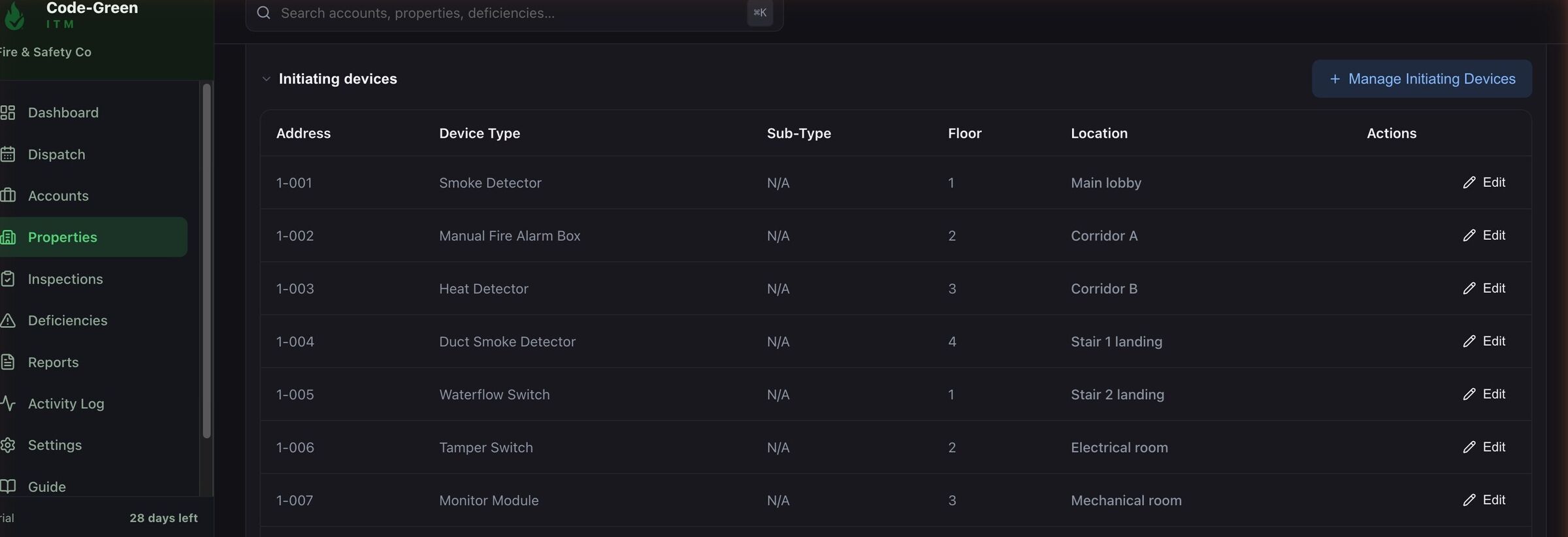1568x537 pixels.
Task: Click the pencil icon for address 1-004
Action: (1469, 341)
